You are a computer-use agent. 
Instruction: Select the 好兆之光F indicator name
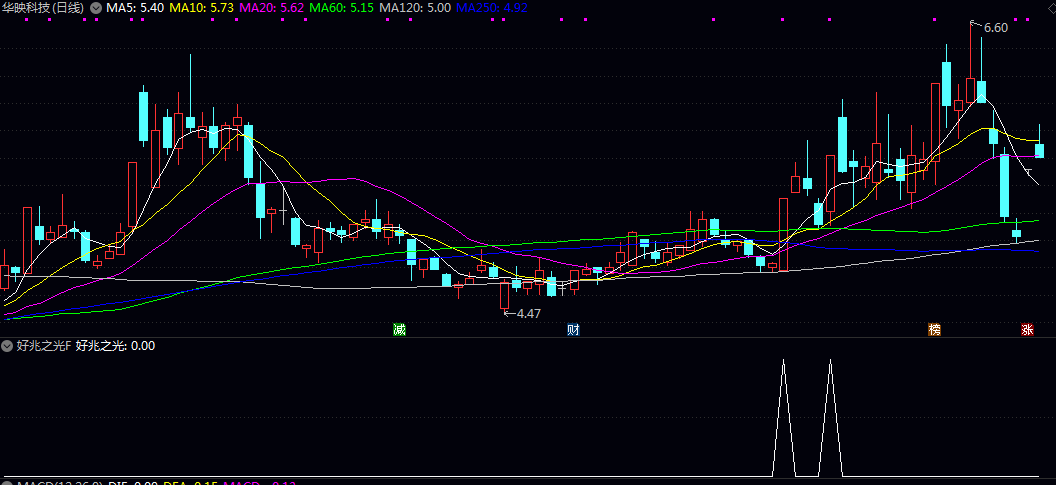pyautogui.click(x=44, y=346)
